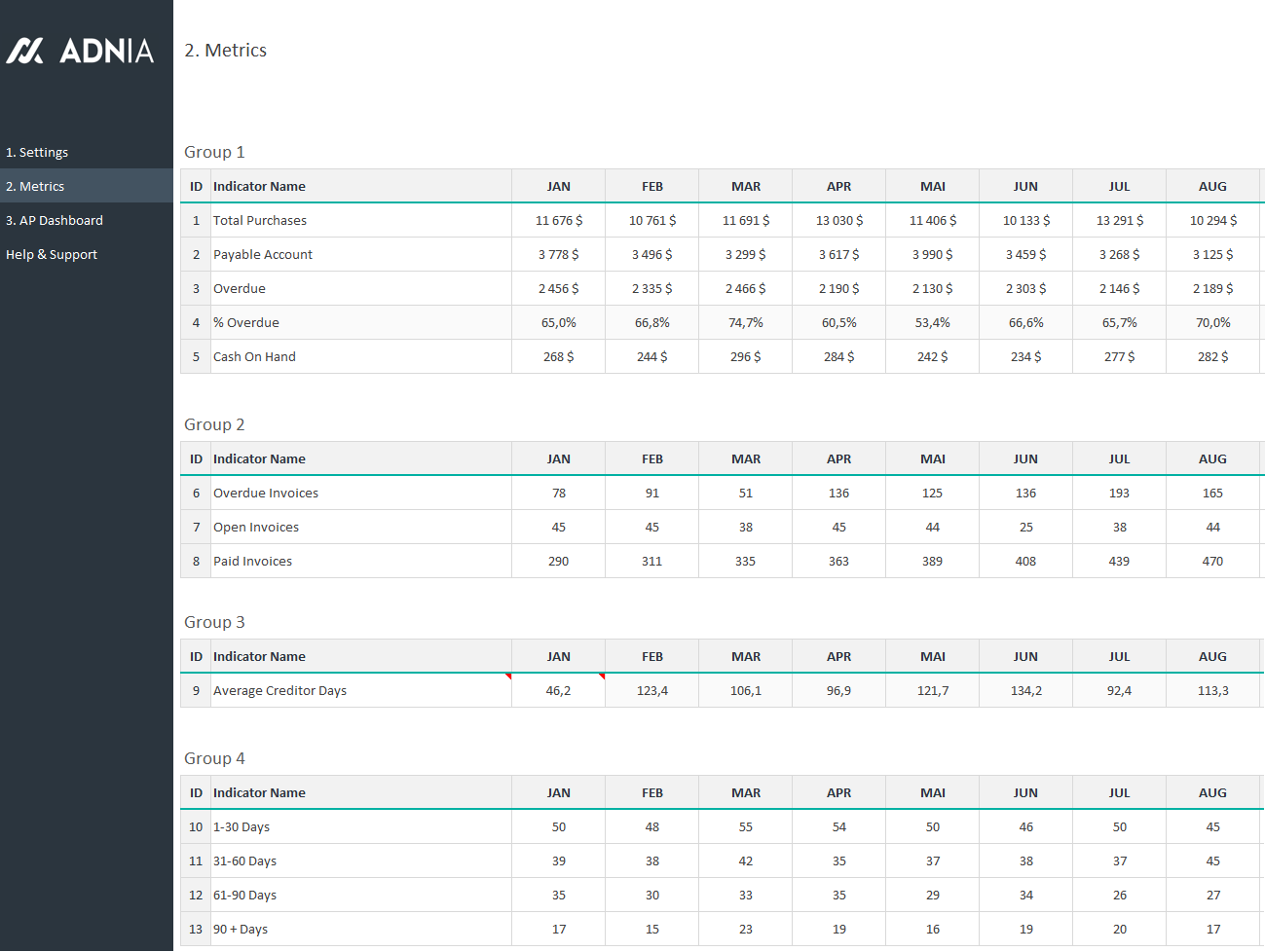Screen dimensions: 1265x952
Task: Open Help & Support link
Action: pyautogui.click(x=52, y=255)
